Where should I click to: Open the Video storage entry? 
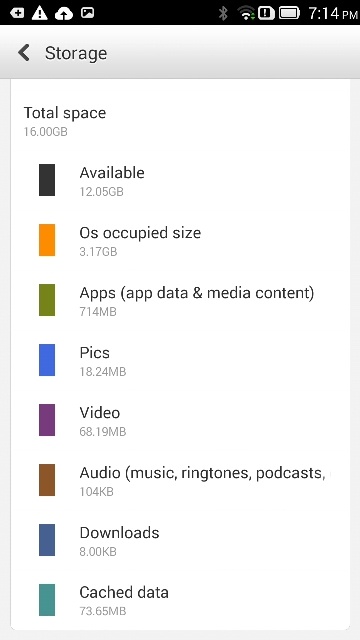pyautogui.click(x=180, y=420)
